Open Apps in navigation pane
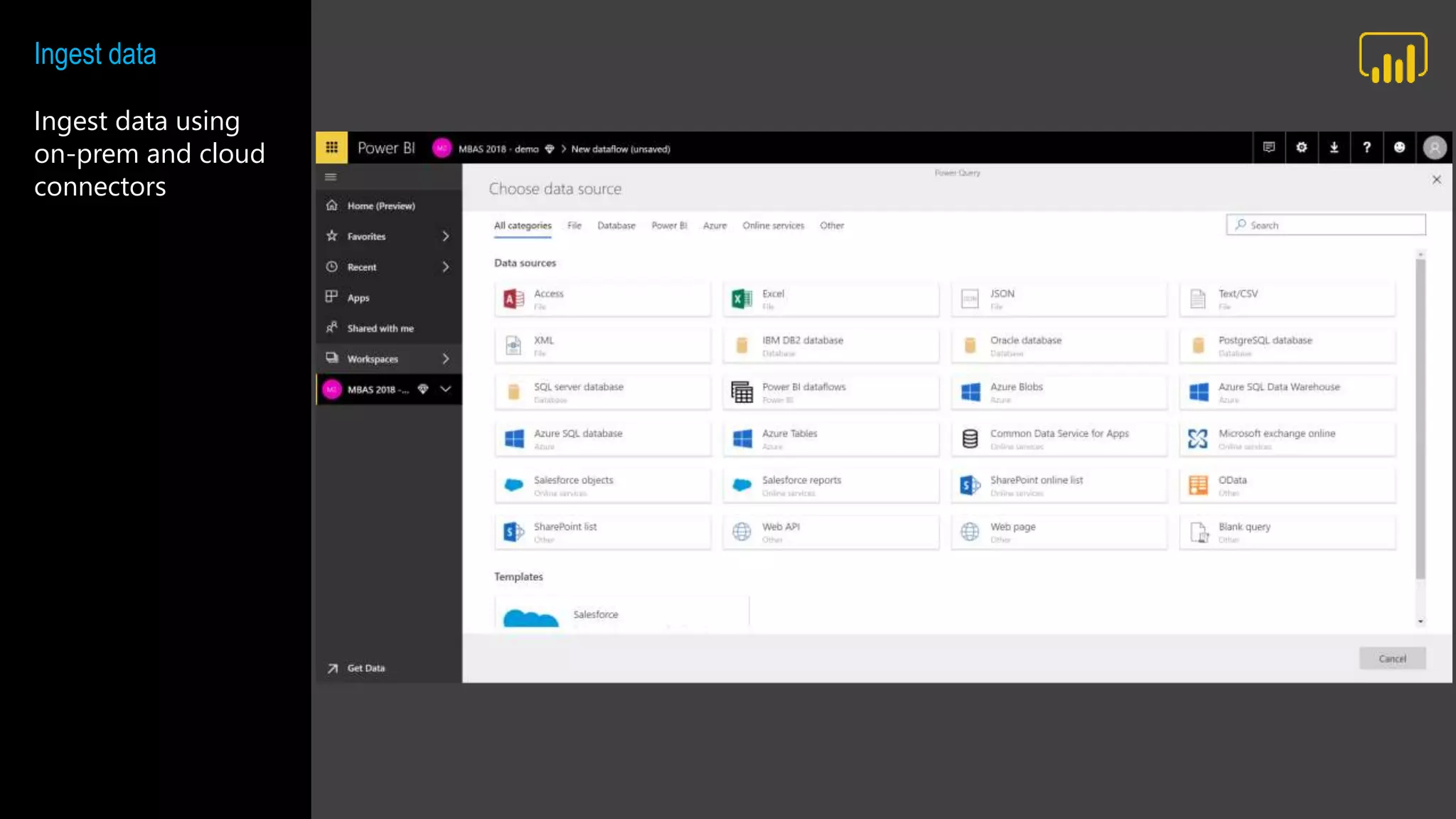This screenshot has height=819, width=1456. tap(389, 297)
